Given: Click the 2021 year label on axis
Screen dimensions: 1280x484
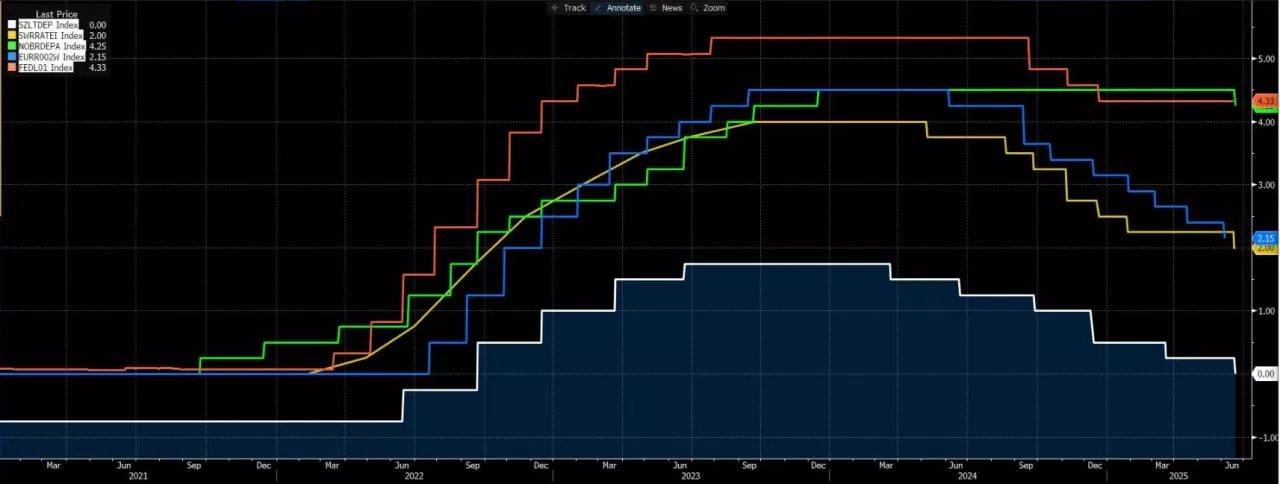Looking at the screenshot, I should click(138, 476).
